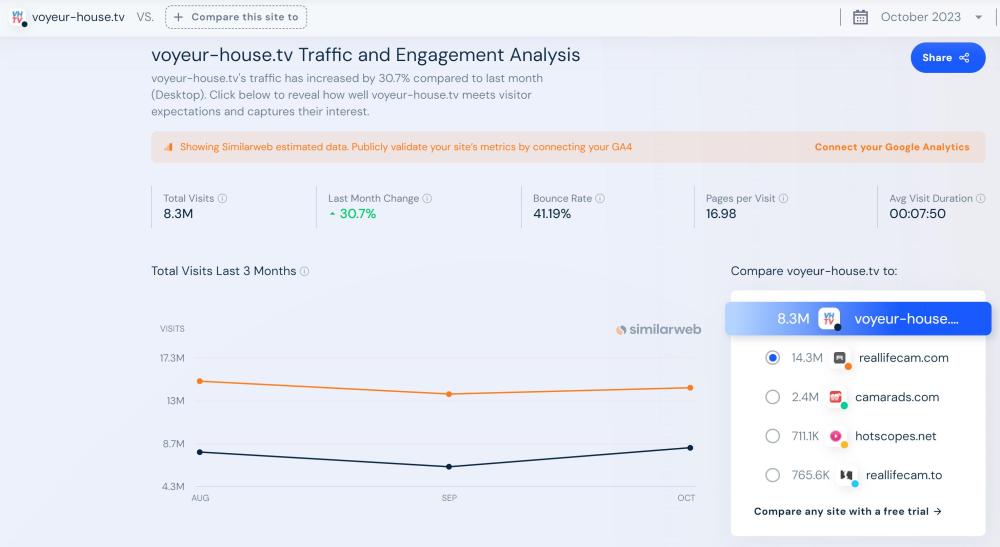Click the highlighted voyeur-house 8.3M comparison row

[x=858, y=319]
